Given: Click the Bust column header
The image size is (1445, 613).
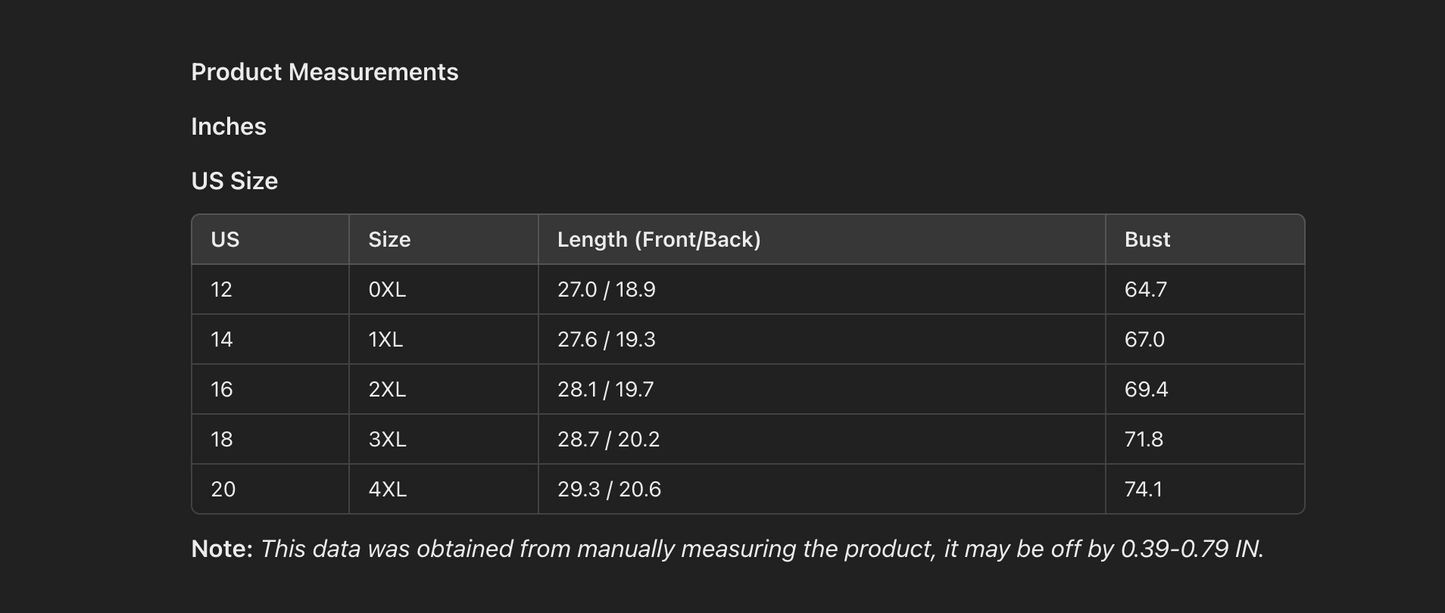Looking at the screenshot, I should click(1147, 239).
